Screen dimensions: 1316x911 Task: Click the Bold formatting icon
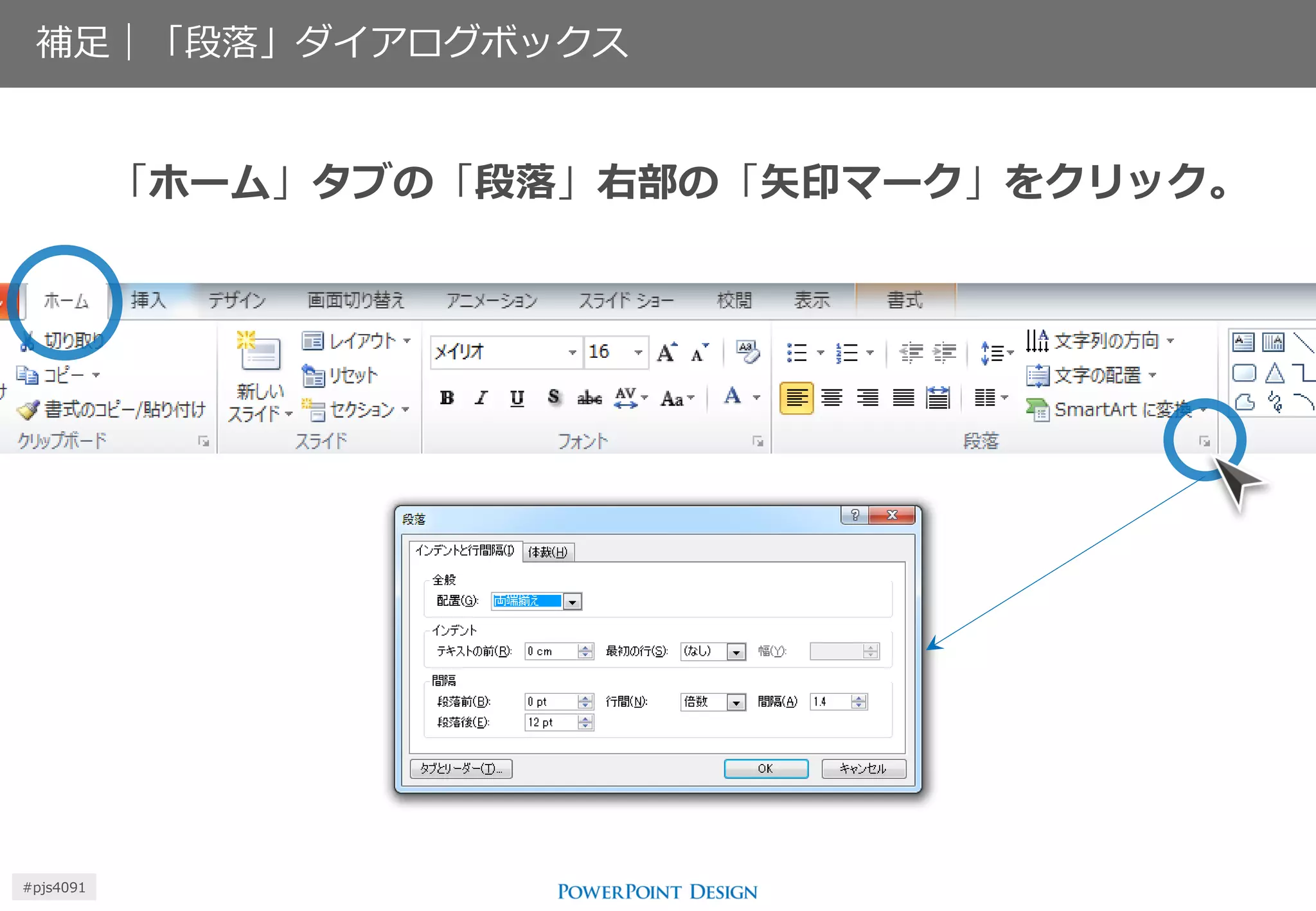447,398
